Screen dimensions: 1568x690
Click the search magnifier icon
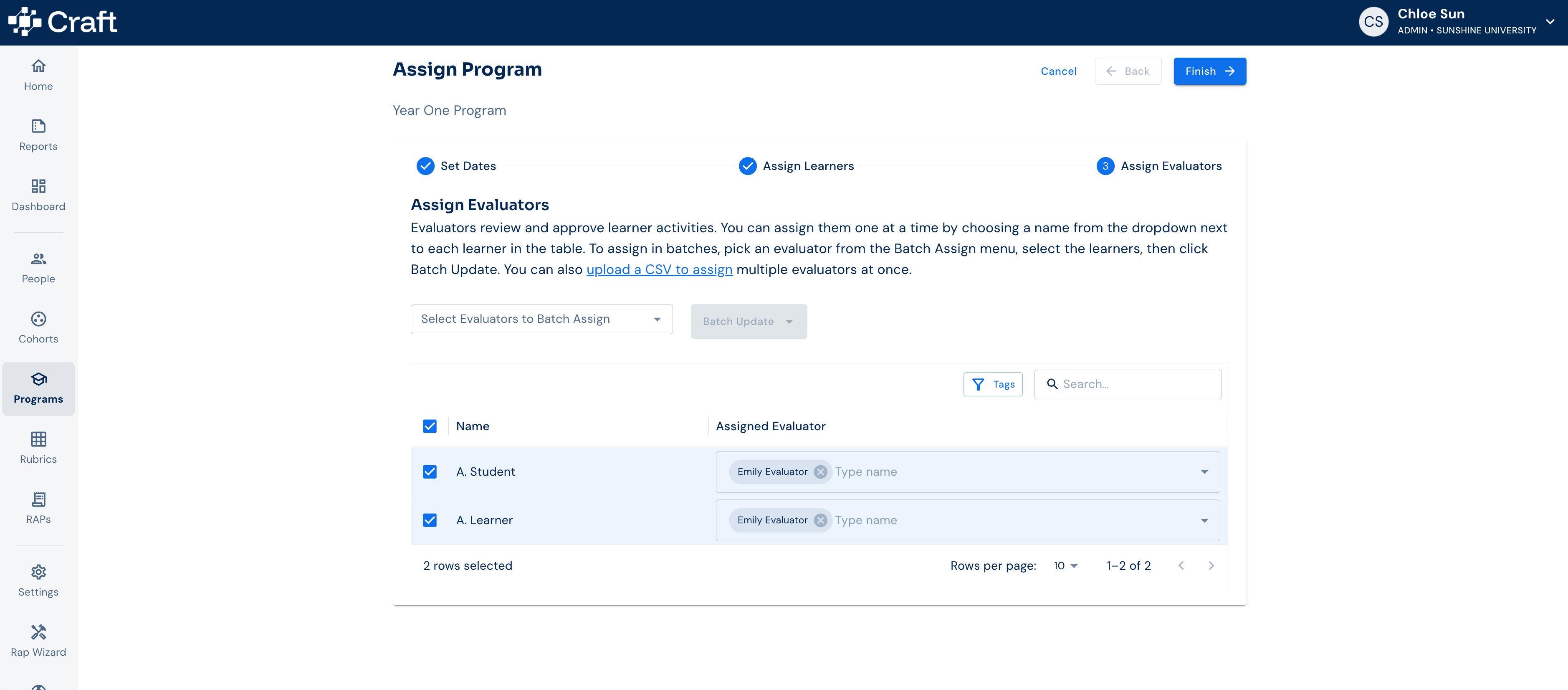(1052, 384)
